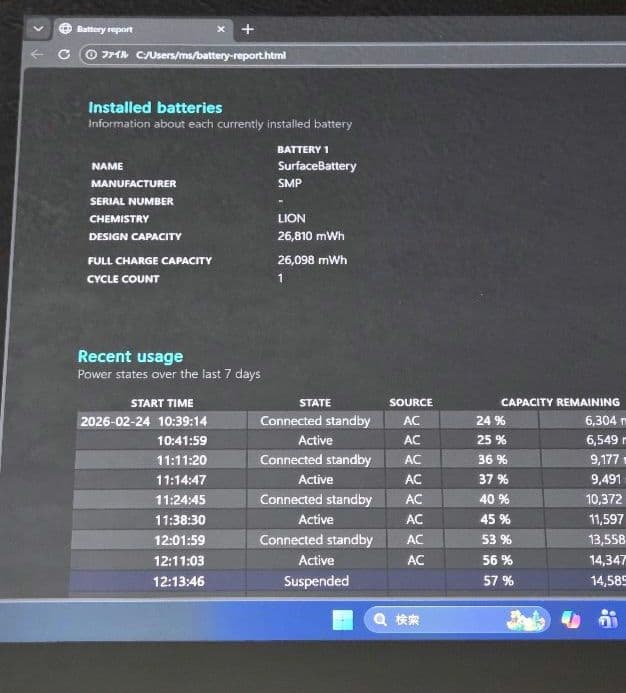This screenshot has width=626, height=693.
Task: Click the CYCLE COUNT label
Action: coord(123,279)
